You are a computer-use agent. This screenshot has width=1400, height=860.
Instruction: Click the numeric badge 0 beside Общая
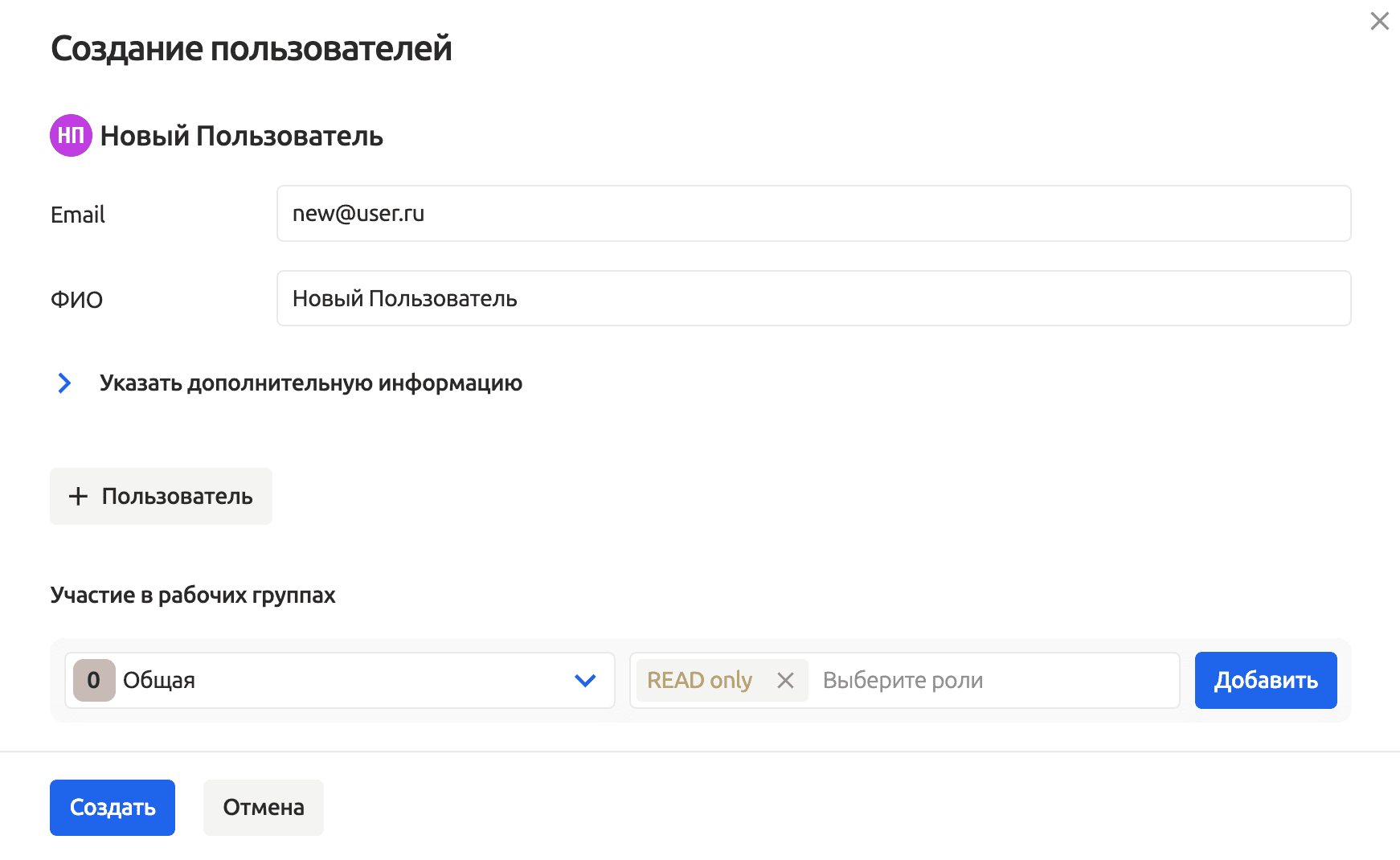[94, 680]
